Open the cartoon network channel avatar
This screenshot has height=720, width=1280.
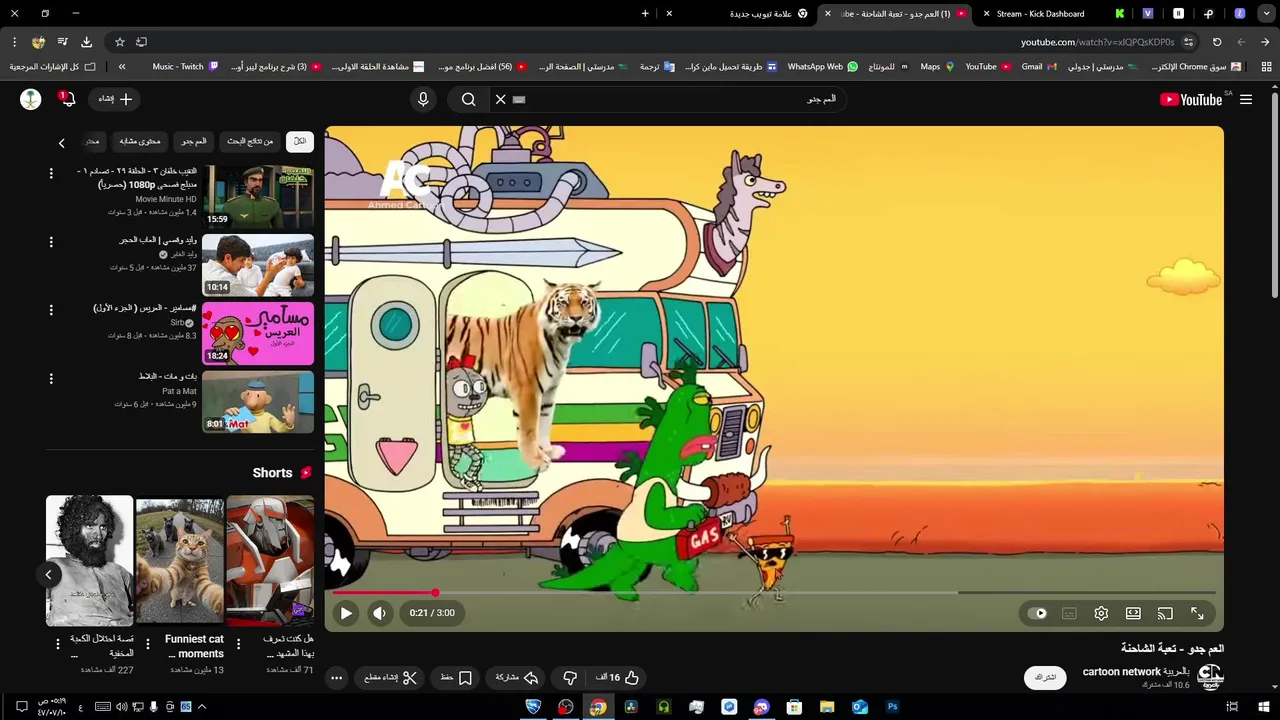pyautogui.click(x=1210, y=677)
